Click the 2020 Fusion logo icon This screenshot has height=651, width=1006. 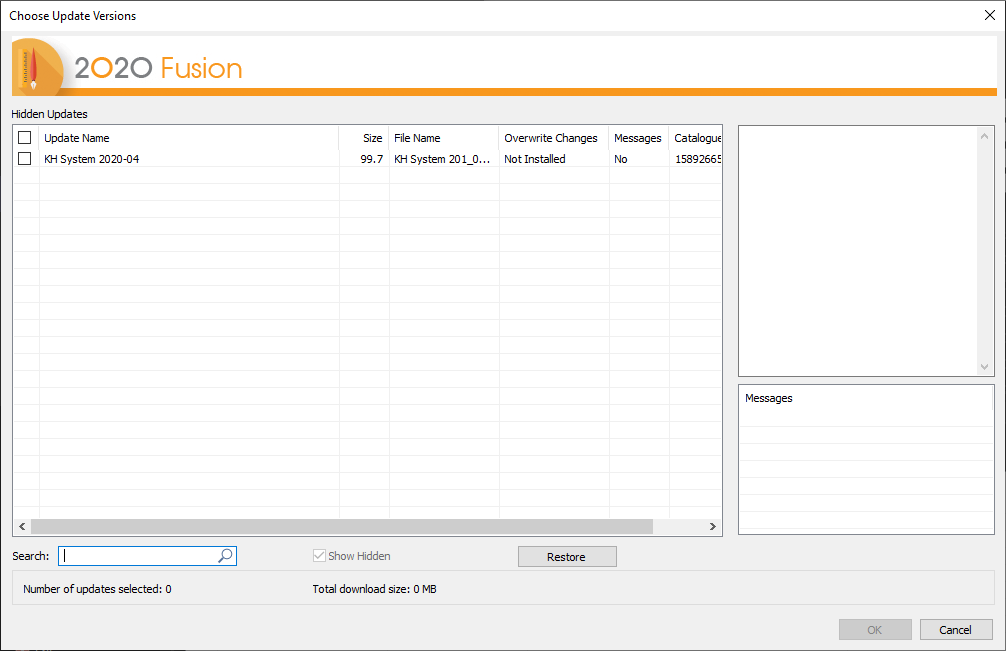tap(34, 66)
